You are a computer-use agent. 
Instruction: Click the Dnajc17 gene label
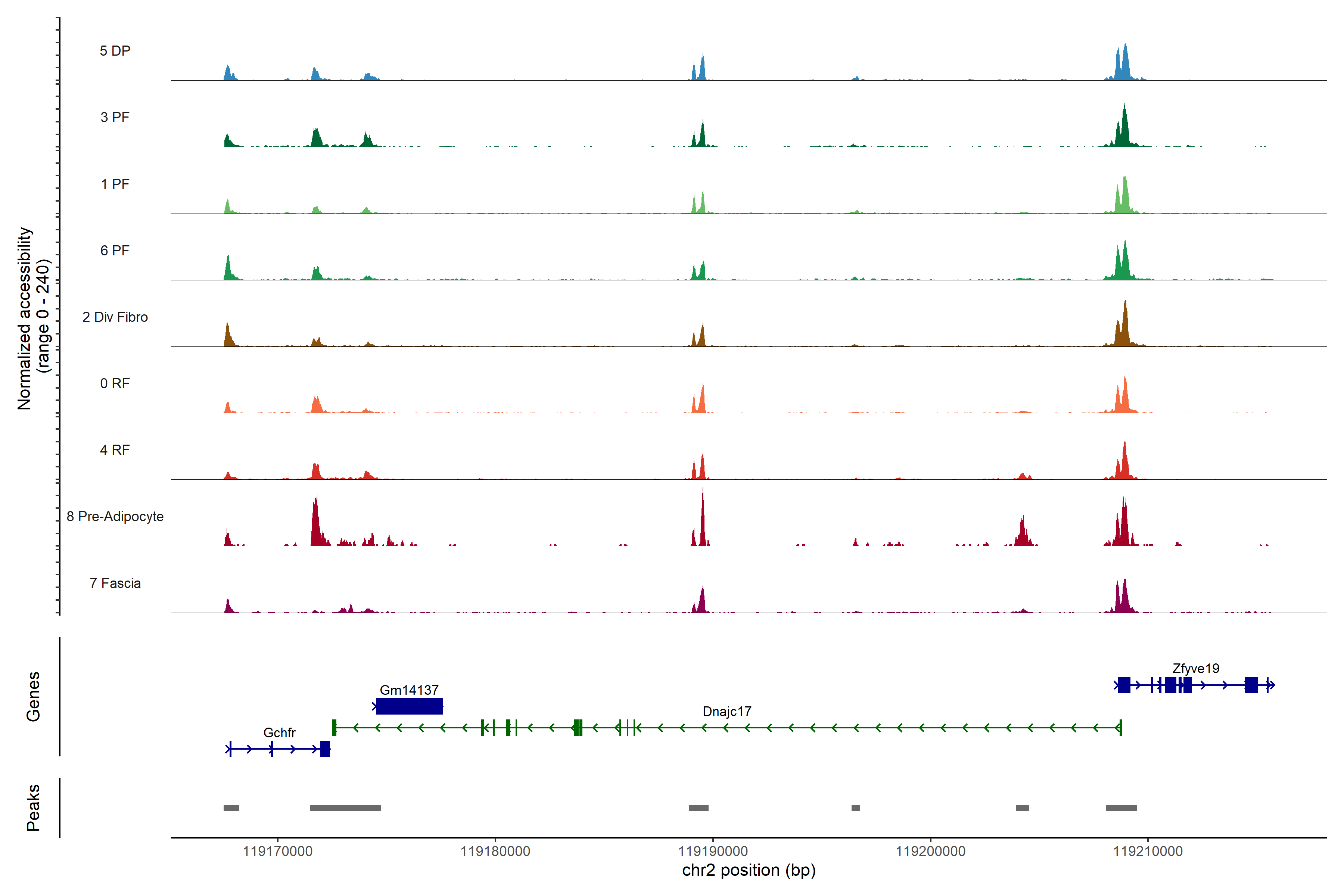click(x=727, y=712)
